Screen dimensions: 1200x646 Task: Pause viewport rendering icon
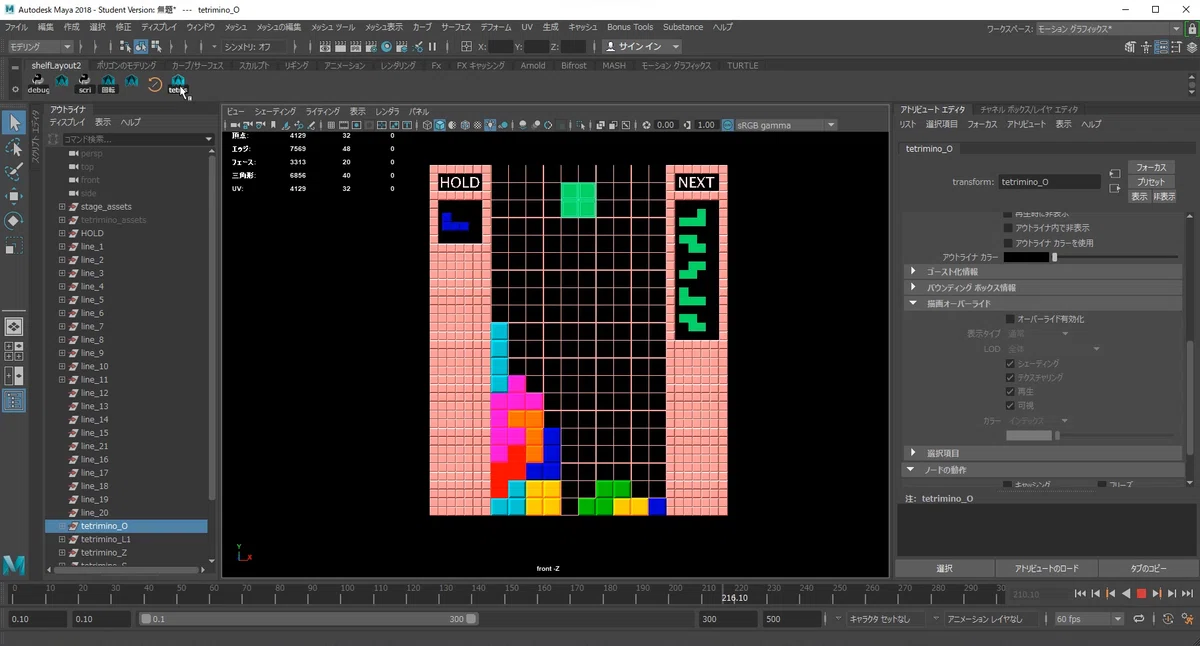point(433,47)
